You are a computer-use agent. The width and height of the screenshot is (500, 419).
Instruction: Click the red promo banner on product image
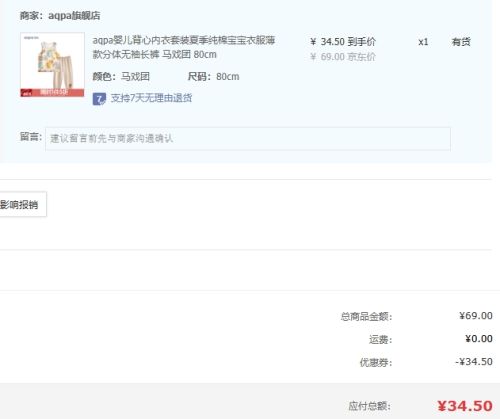52,93
